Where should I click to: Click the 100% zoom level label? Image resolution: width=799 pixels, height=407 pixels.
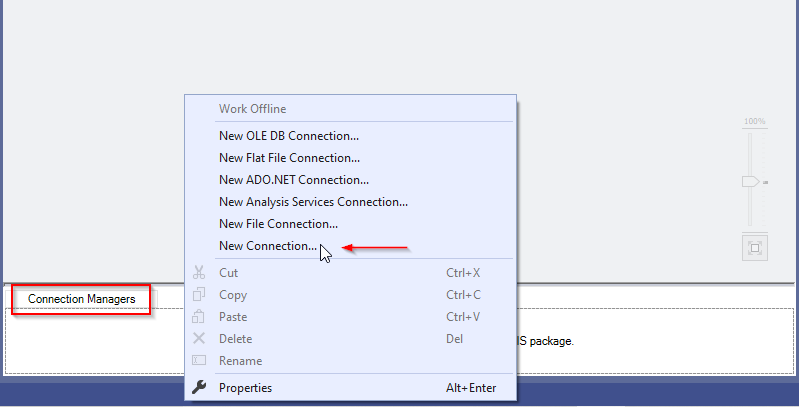pos(754,122)
